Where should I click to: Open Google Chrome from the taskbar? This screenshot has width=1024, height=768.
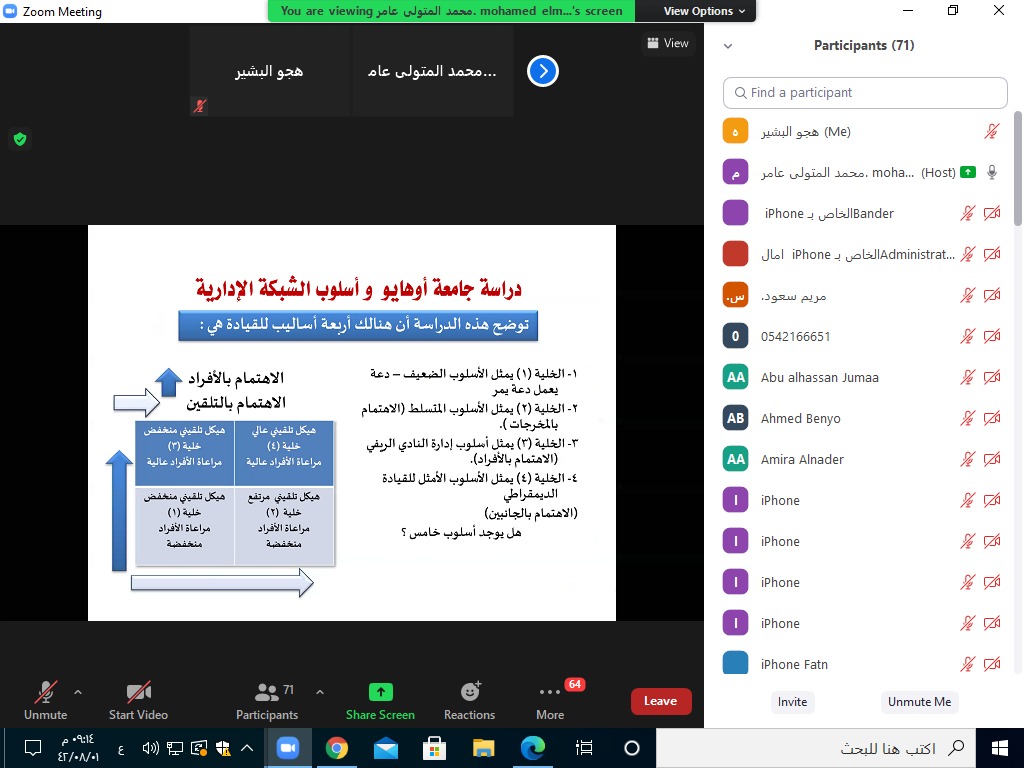tap(337, 748)
